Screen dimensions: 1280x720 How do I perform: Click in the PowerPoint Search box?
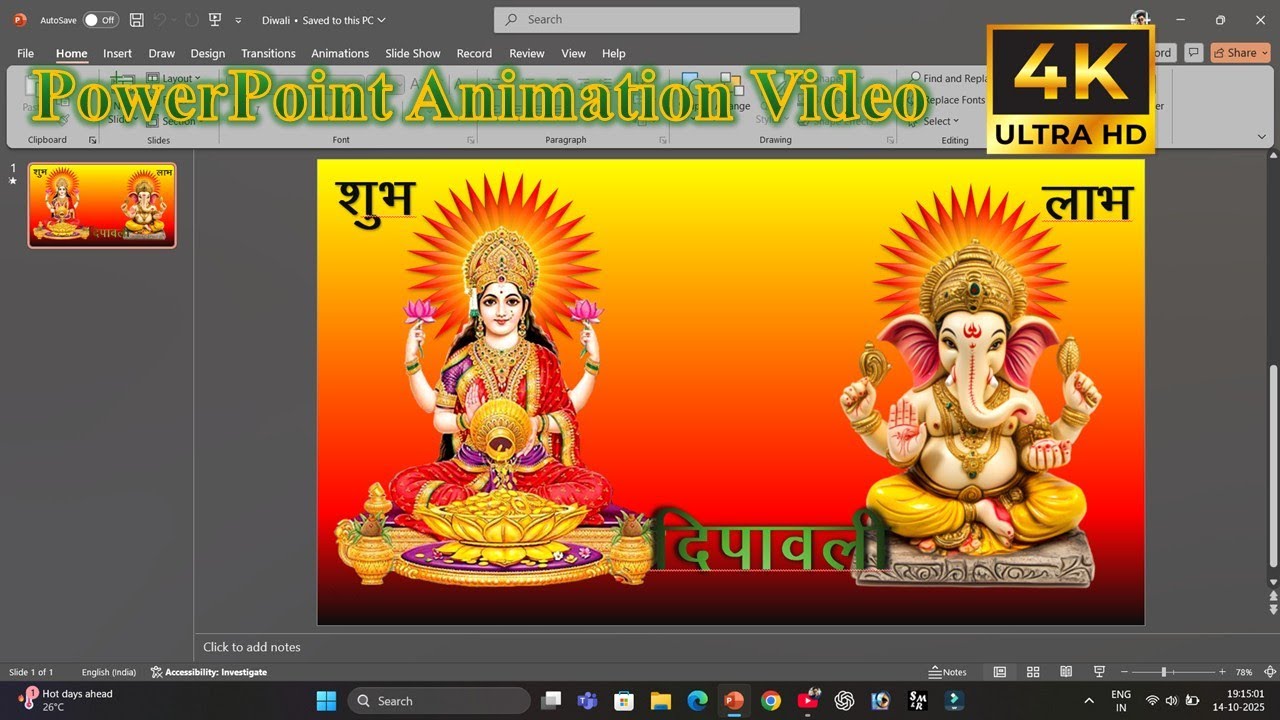(x=647, y=20)
